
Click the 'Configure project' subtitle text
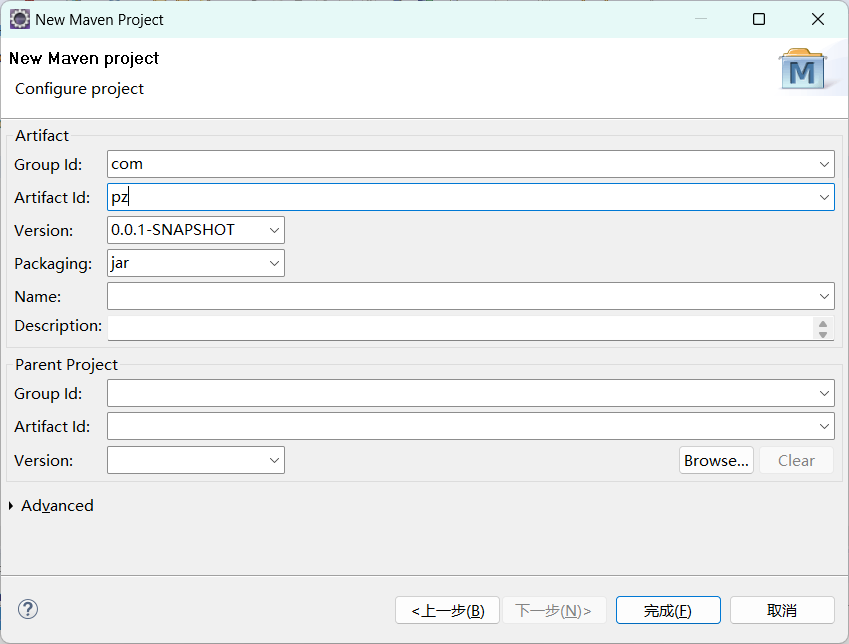point(80,89)
